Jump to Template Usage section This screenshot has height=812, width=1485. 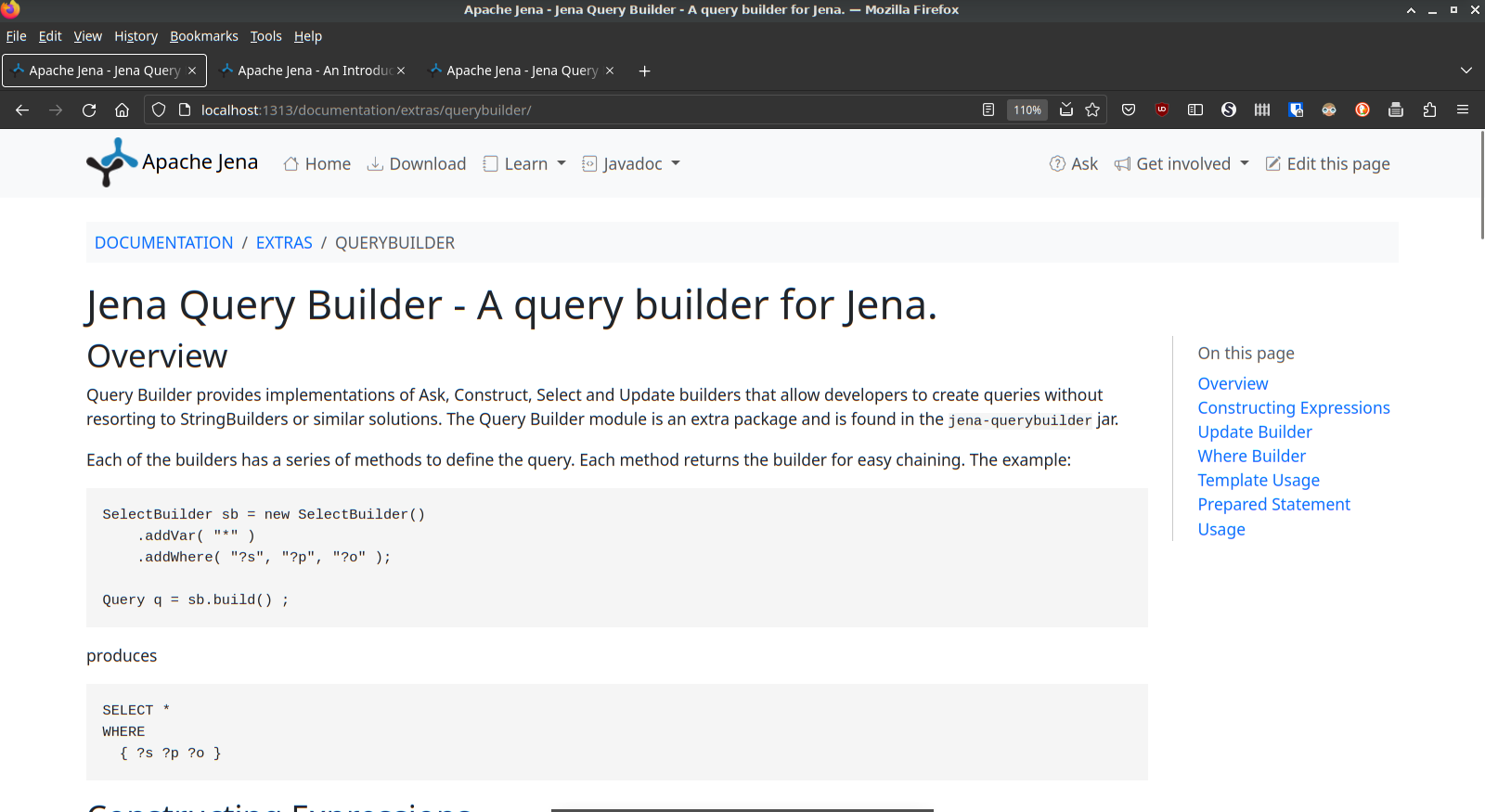click(1259, 480)
